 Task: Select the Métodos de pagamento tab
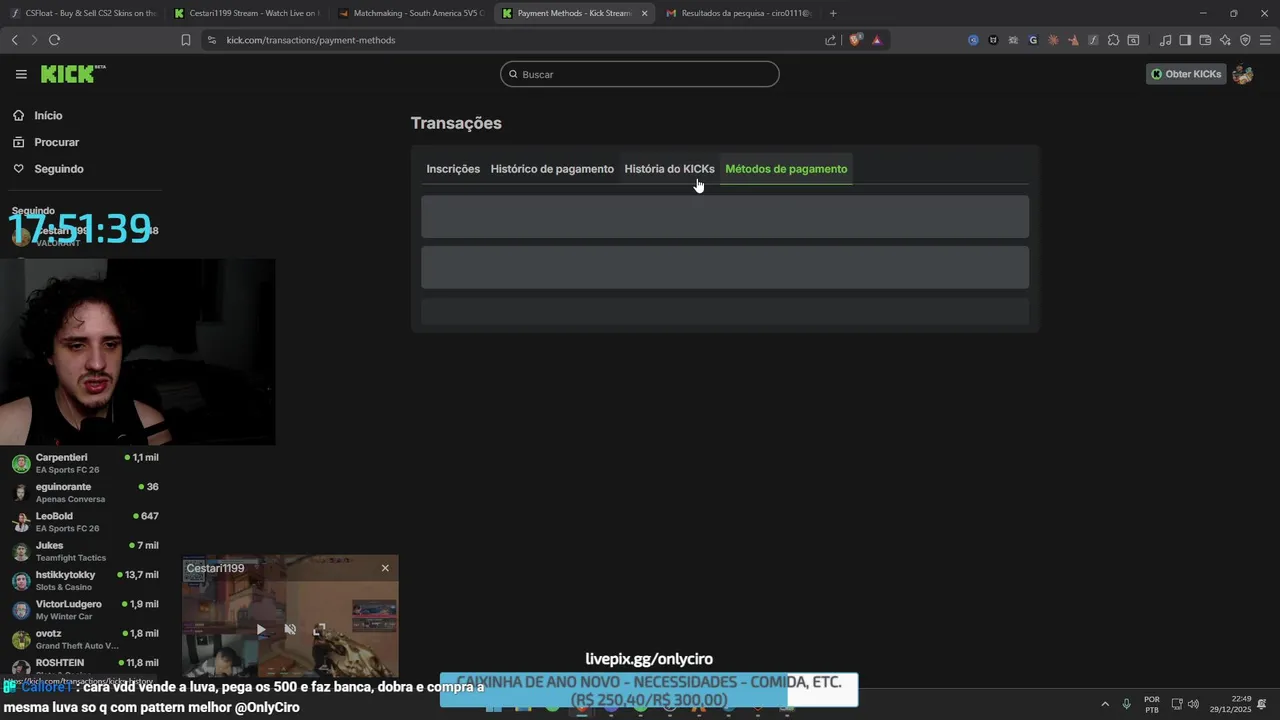pos(786,169)
